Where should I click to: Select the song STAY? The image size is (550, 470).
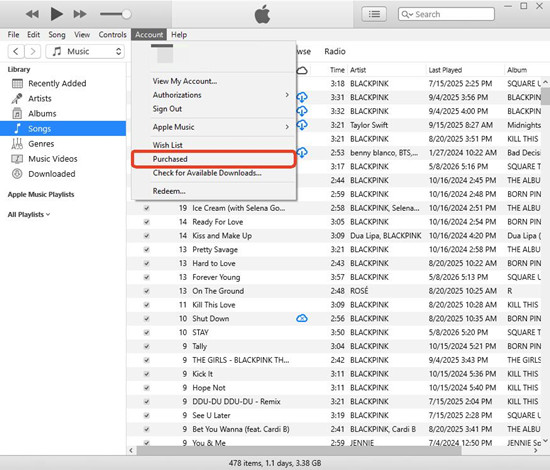pyautogui.click(x=200, y=333)
